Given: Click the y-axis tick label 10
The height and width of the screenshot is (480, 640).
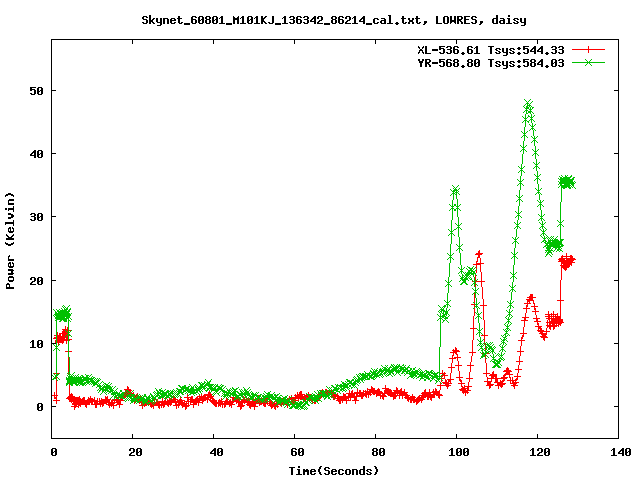Looking at the screenshot, I should point(36,344).
